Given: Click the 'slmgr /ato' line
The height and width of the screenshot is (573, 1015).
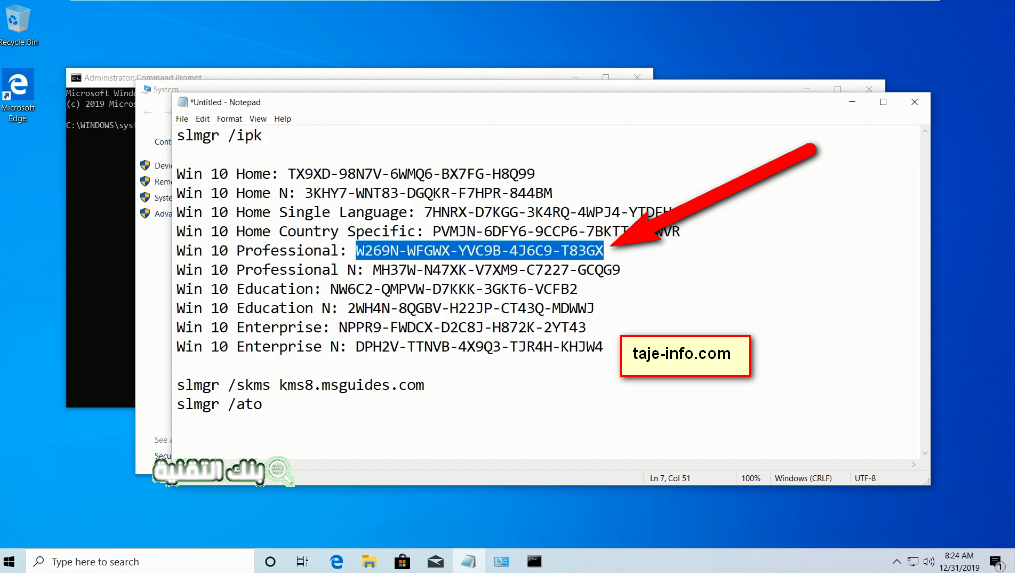Looking at the screenshot, I should 219,404.
